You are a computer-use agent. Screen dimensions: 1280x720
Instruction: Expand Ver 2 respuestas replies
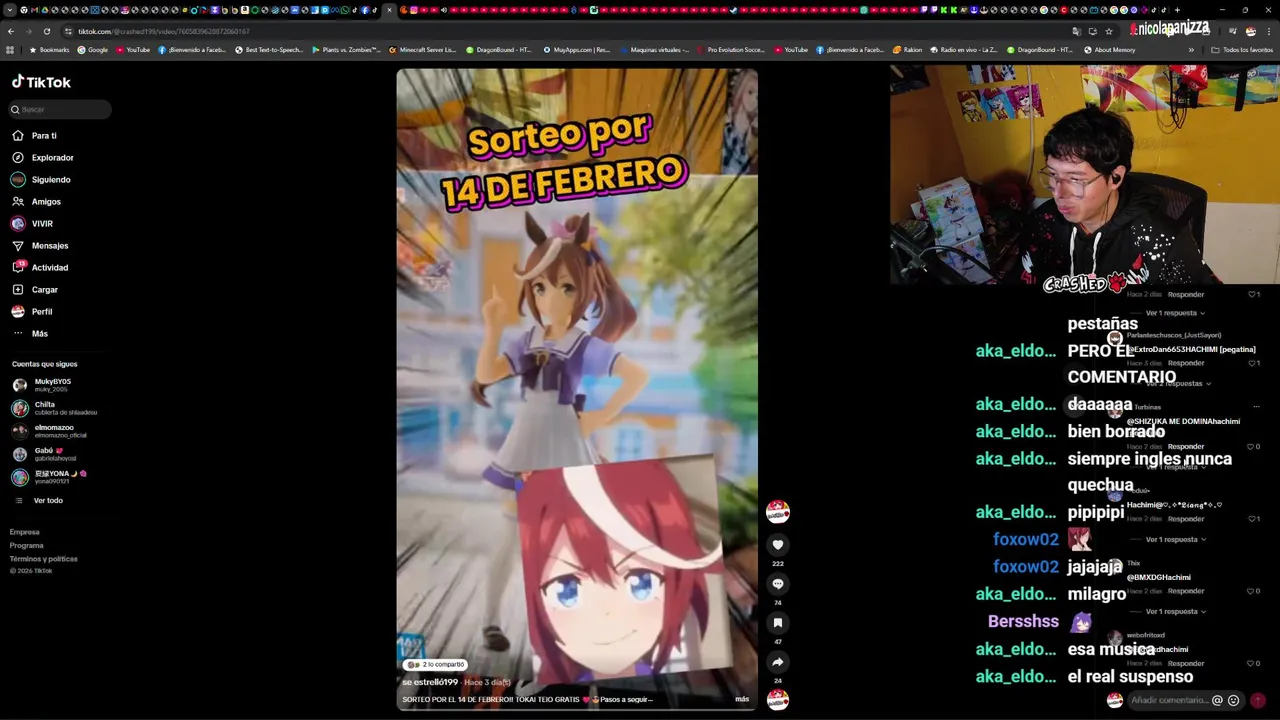click(1178, 384)
